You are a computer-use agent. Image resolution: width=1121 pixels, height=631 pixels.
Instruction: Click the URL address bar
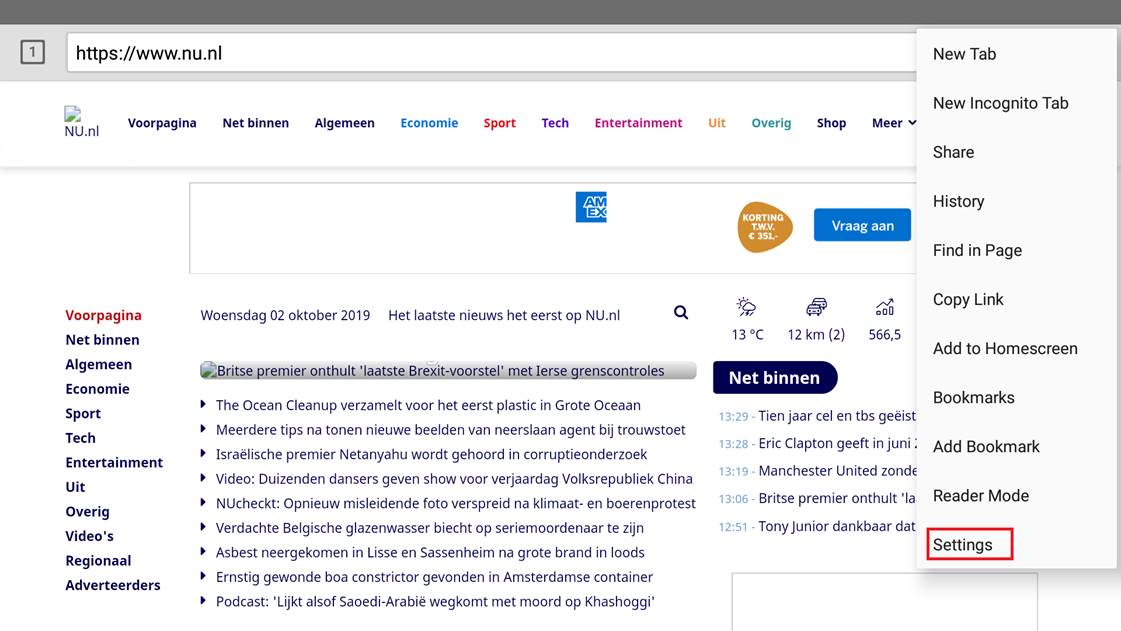click(x=490, y=53)
